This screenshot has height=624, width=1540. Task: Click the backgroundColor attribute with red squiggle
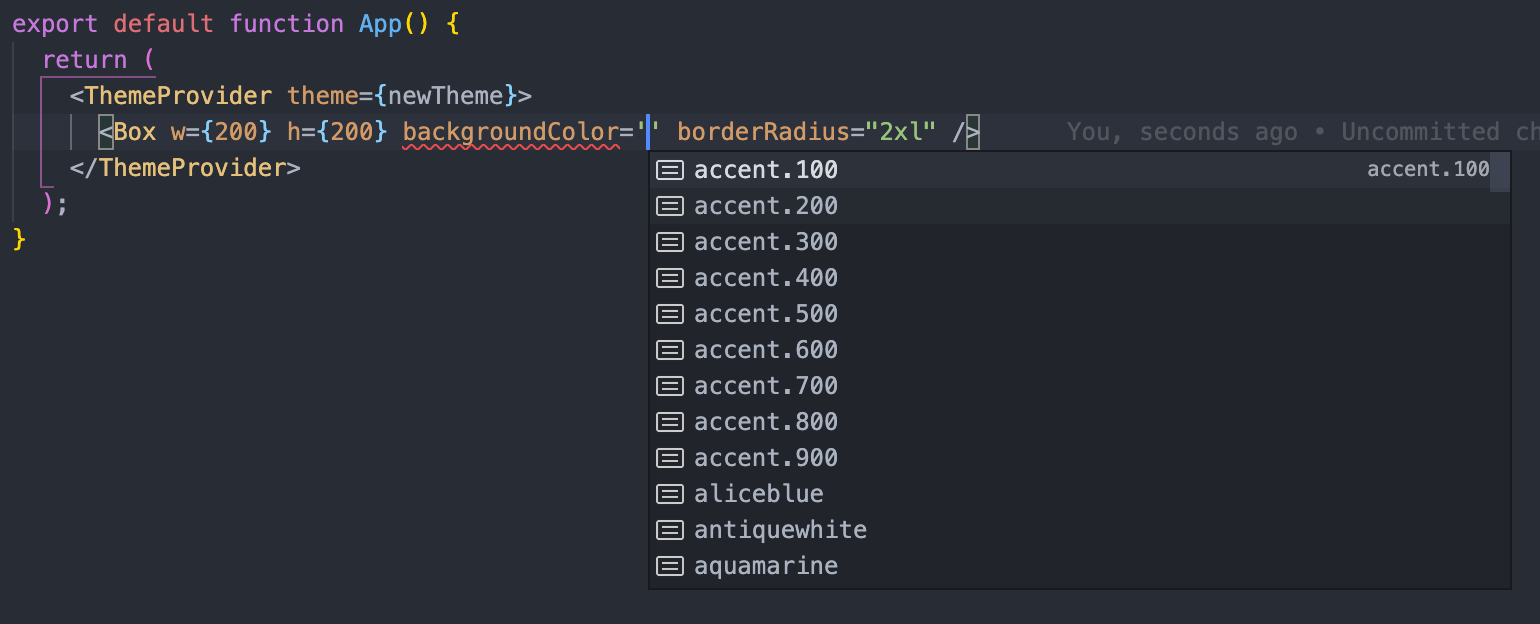pyautogui.click(x=511, y=132)
